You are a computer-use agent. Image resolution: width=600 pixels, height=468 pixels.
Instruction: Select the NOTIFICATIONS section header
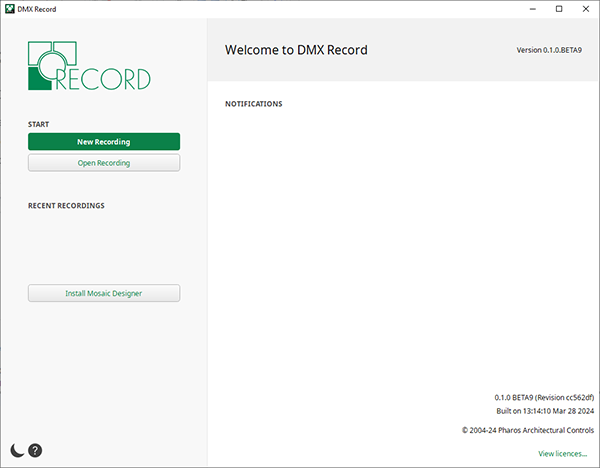[x=253, y=104]
